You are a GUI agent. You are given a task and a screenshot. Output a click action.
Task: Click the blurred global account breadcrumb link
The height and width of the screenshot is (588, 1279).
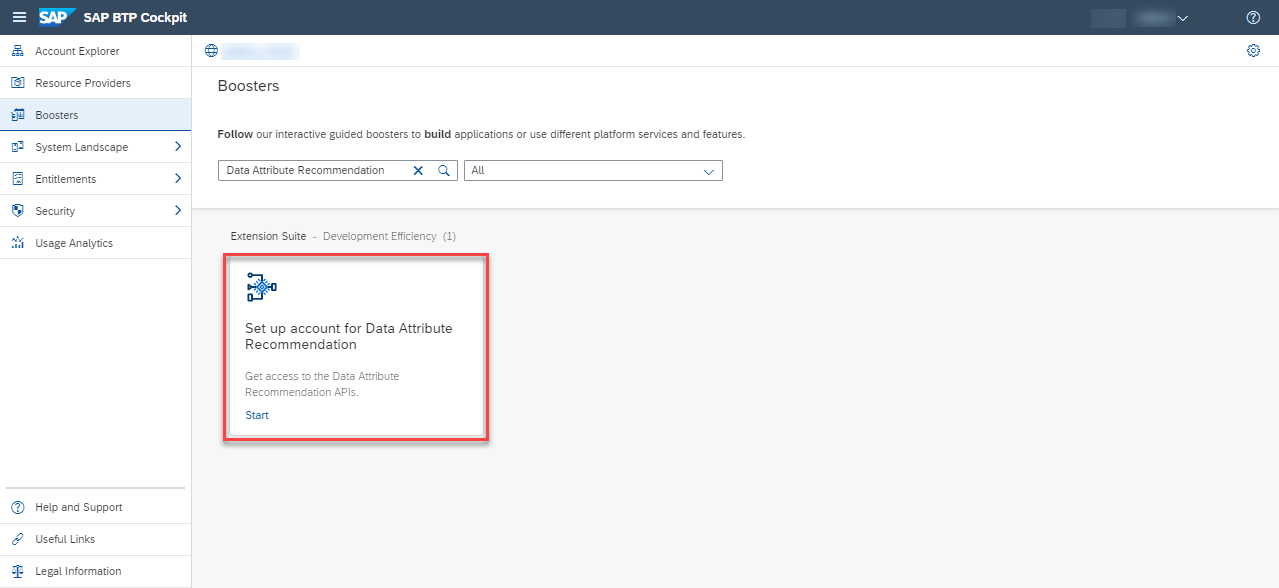pos(261,51)
